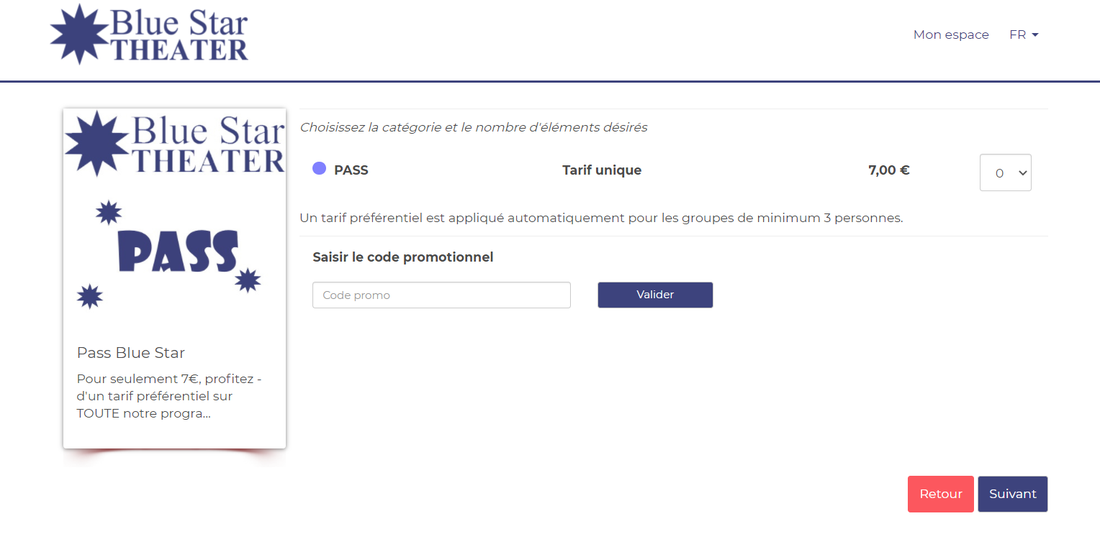Go back with the Retour button
The image size is (1100, 534).
click(940, 494)
